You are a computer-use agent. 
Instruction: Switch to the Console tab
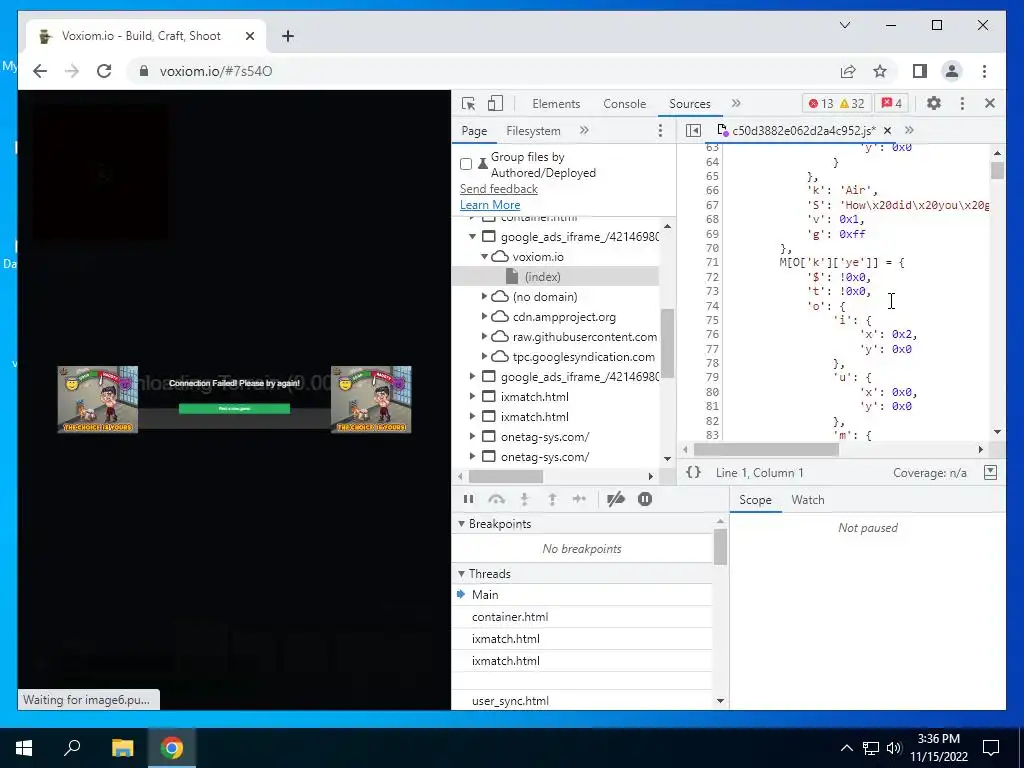[x=624, y=103]
